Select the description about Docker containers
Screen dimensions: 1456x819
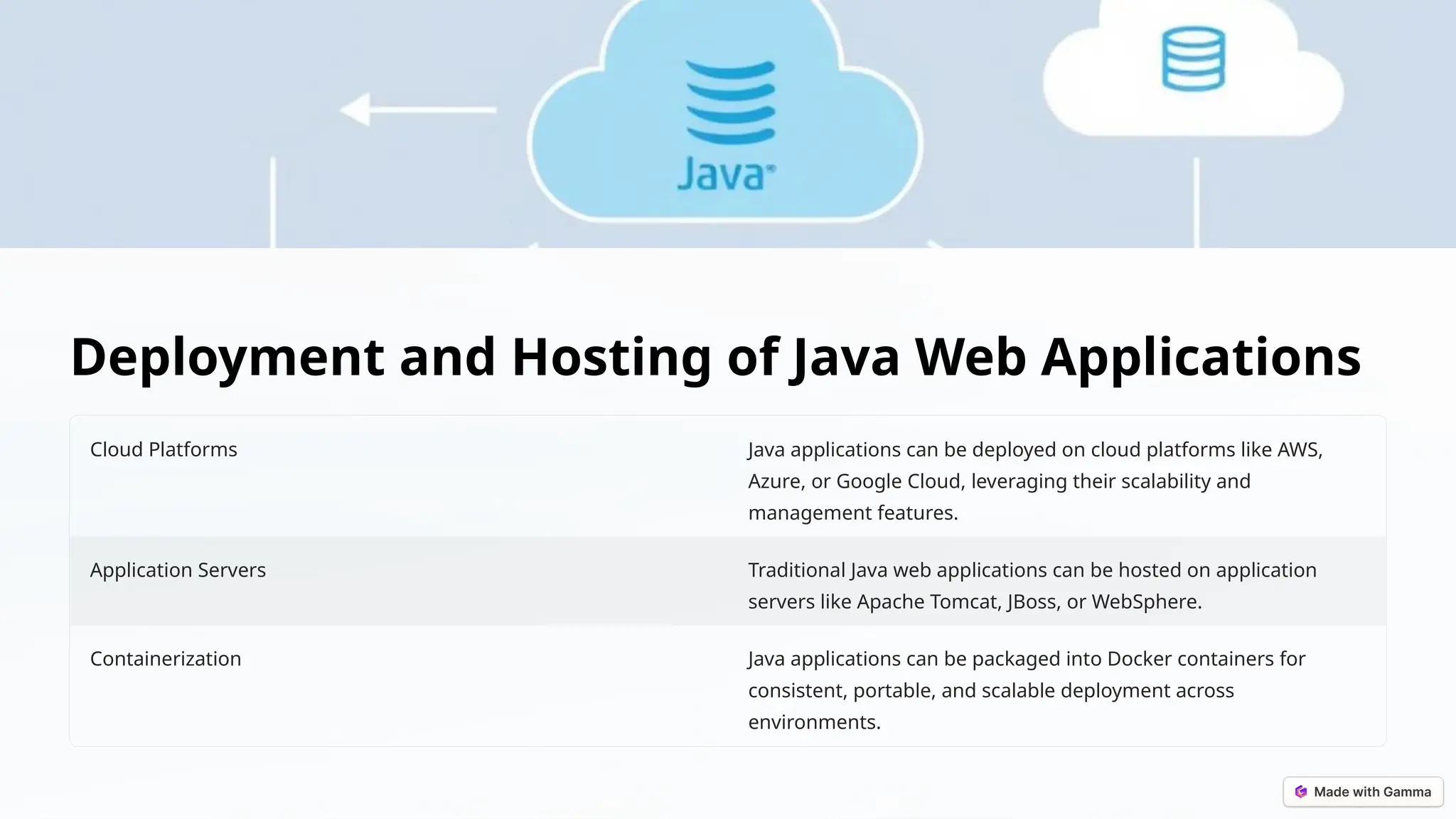pos(1027,690)
